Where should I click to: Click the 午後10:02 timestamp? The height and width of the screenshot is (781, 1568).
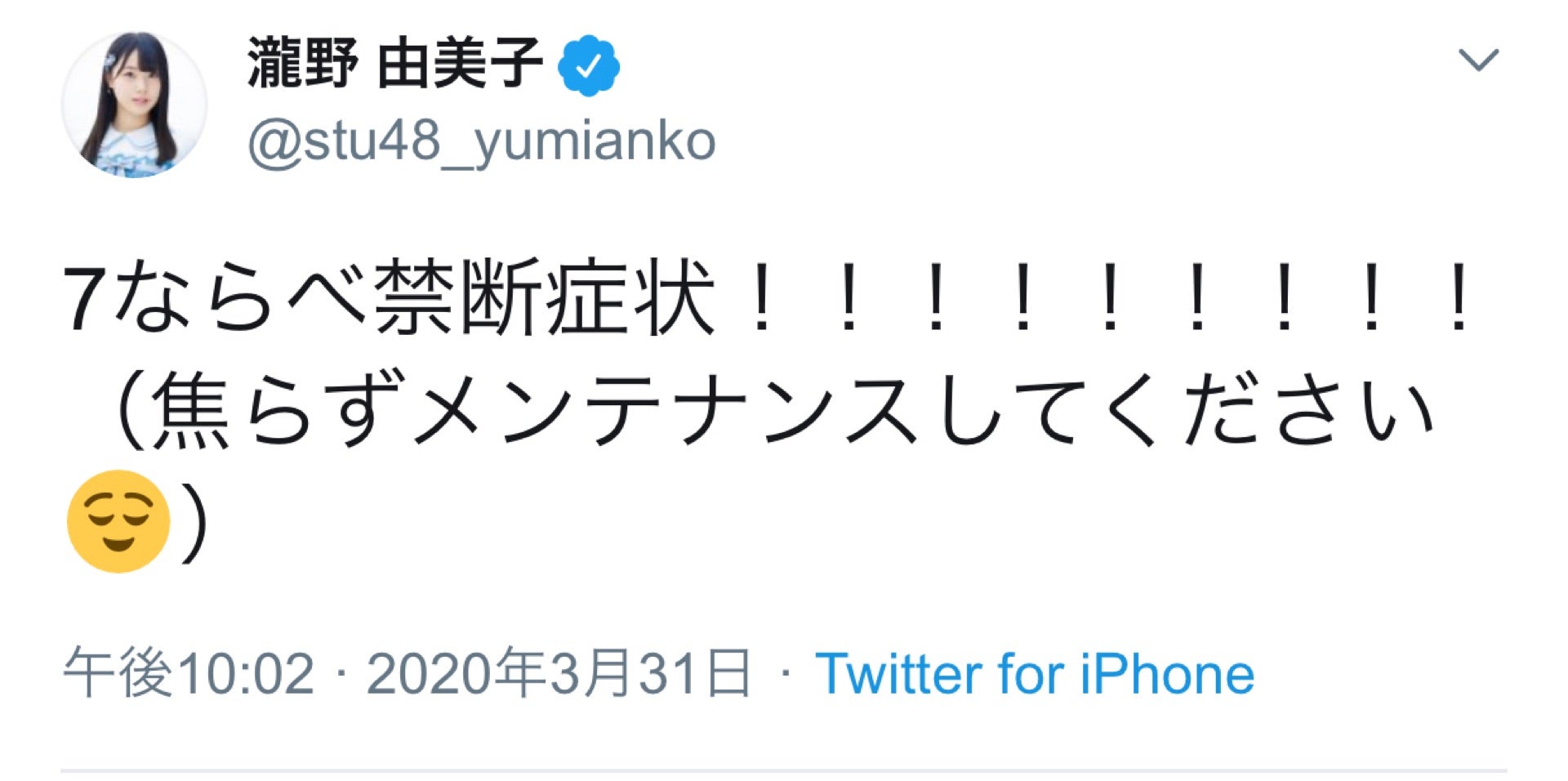pos(189,674)
